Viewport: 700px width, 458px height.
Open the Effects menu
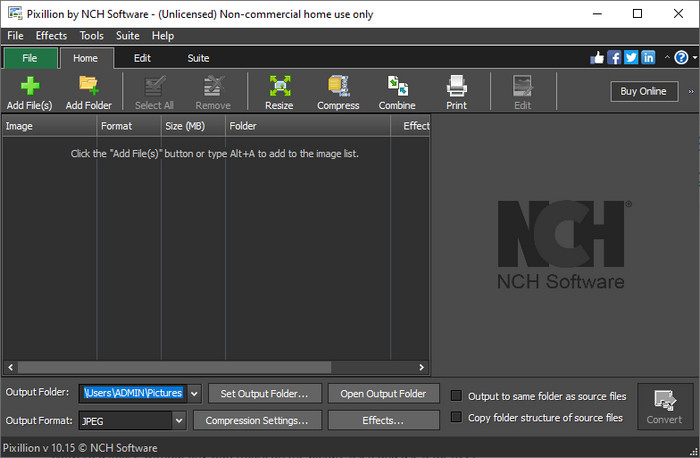click(x=51, y=36)
